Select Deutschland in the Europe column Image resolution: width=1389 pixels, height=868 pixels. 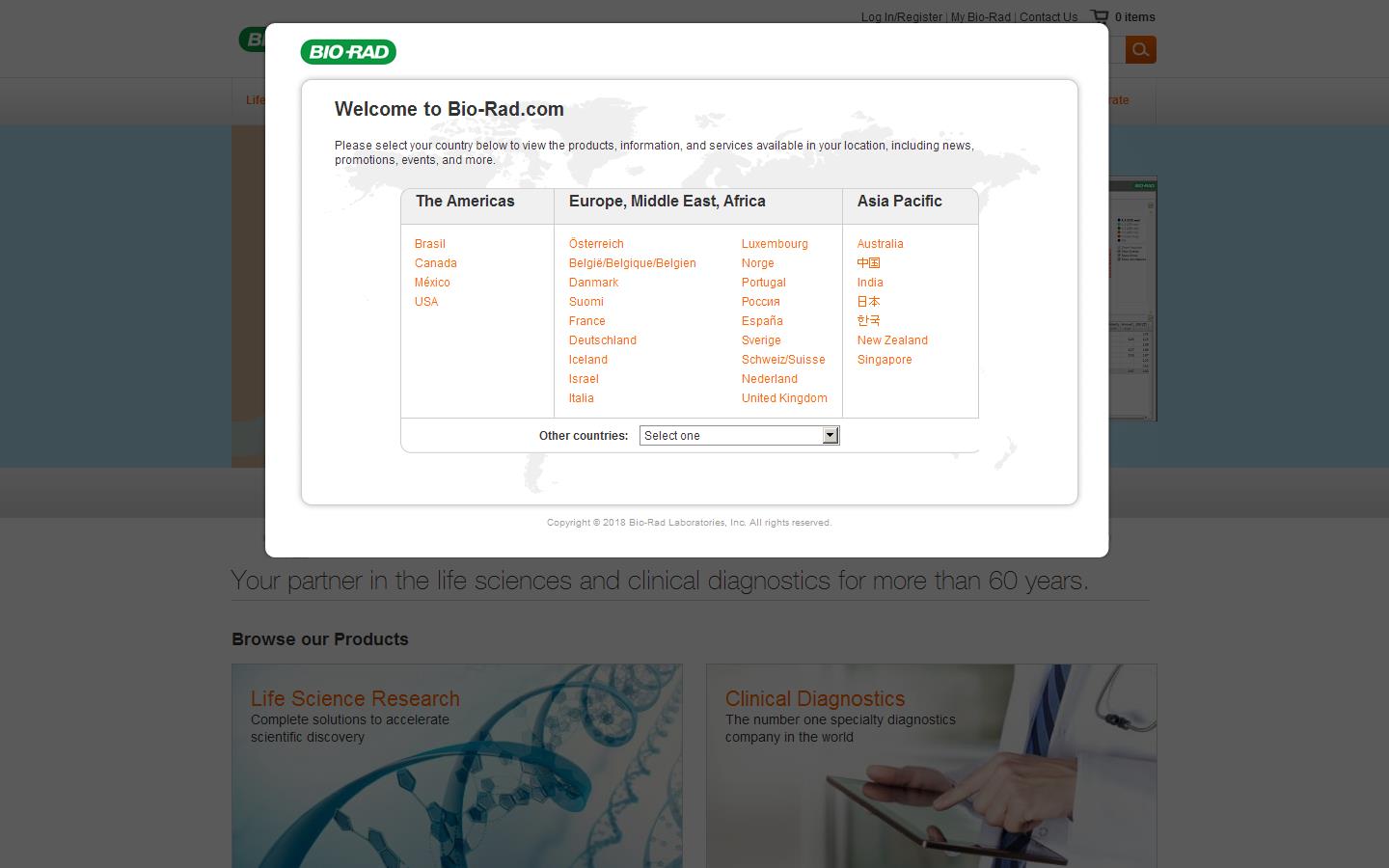tap(603, 340)
